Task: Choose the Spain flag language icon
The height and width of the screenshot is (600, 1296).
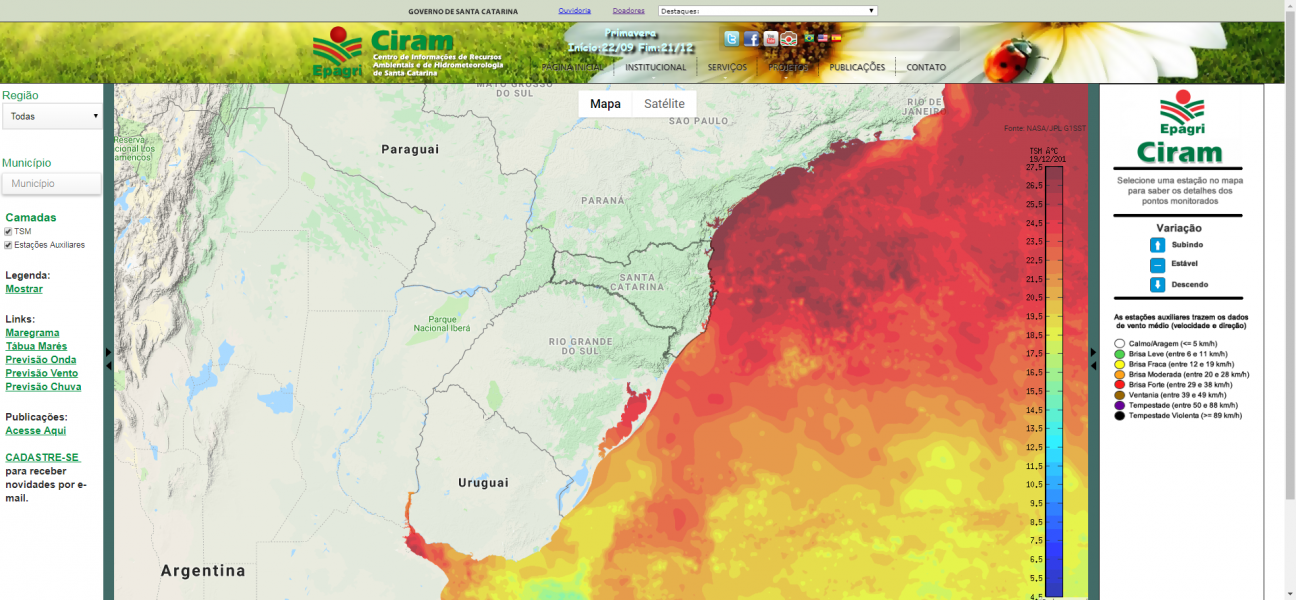Action: coord(836,38)
